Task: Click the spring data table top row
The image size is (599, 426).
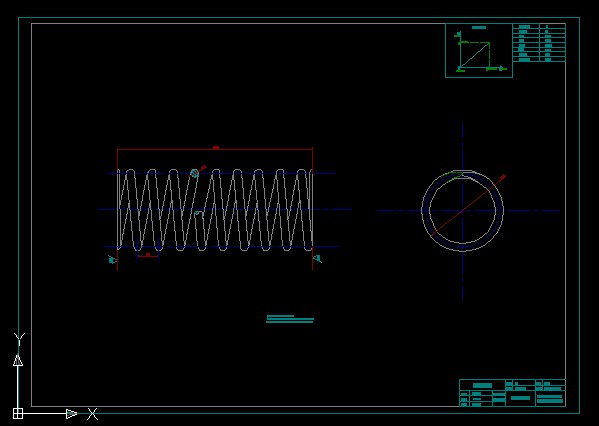Action: [x=539, y=27]
